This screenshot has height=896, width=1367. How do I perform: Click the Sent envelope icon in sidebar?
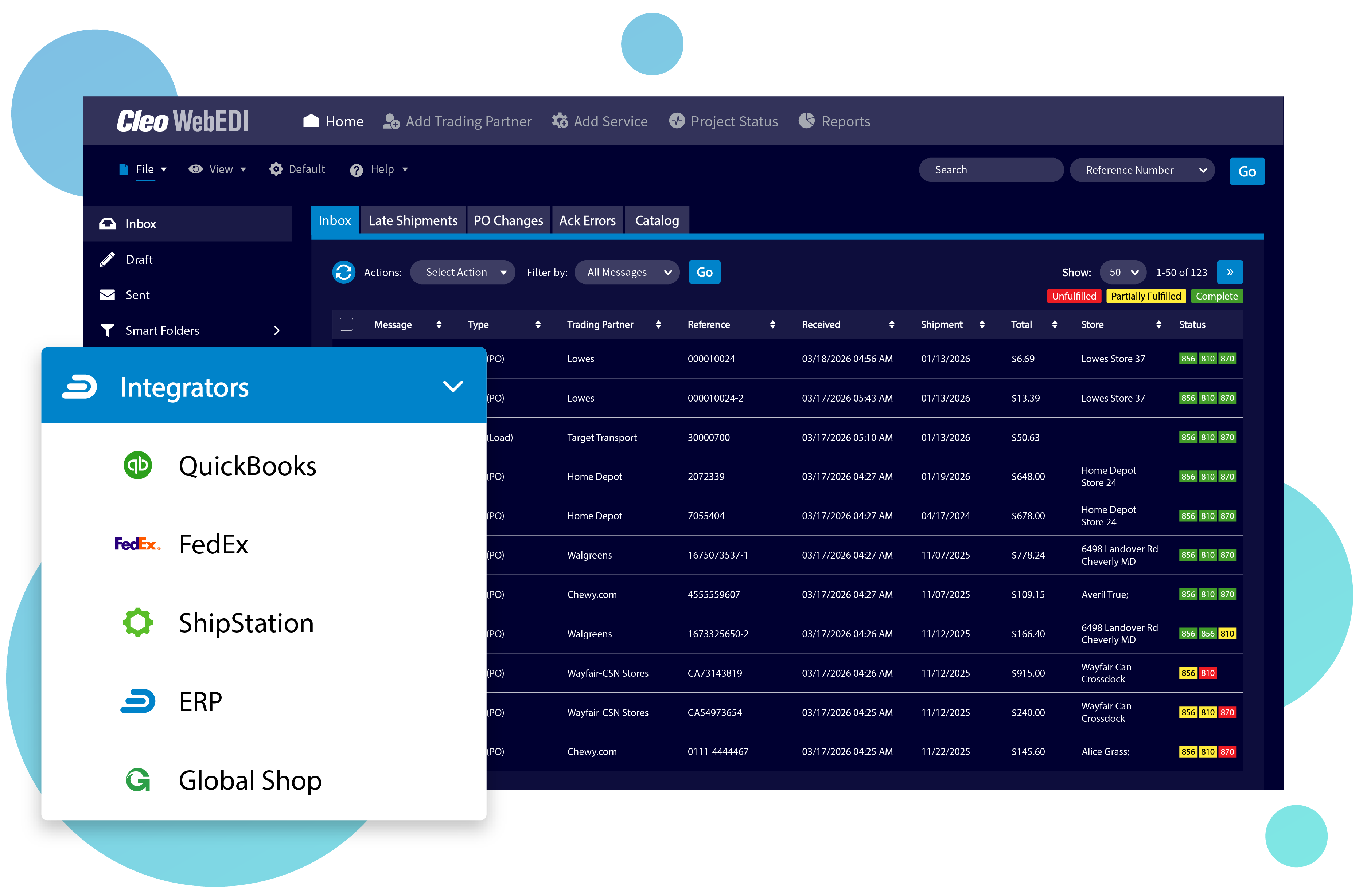(107, 295)
